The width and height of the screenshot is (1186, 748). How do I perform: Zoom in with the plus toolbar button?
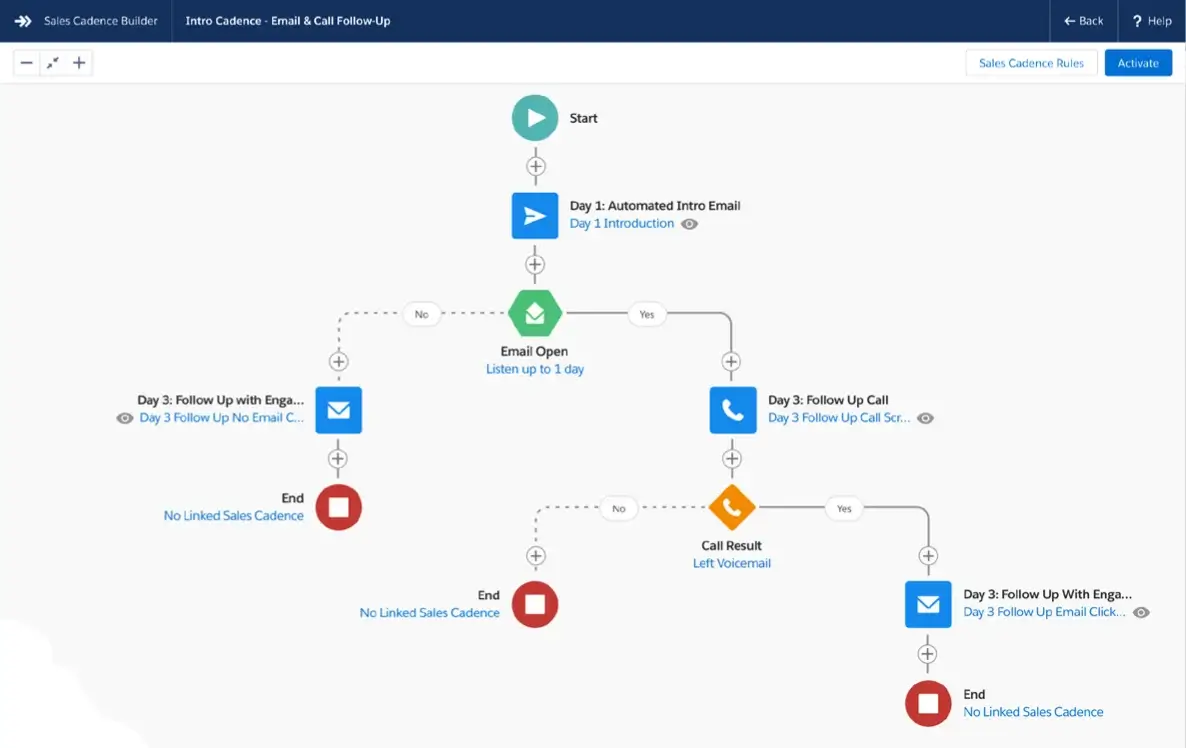click(79, 63)
